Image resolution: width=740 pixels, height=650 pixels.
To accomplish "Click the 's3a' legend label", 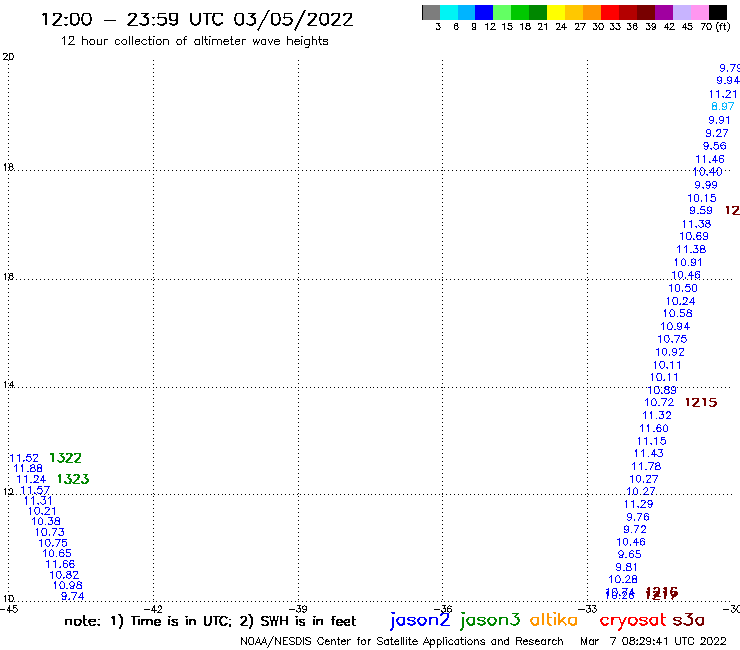I will (x=689, y=620).
